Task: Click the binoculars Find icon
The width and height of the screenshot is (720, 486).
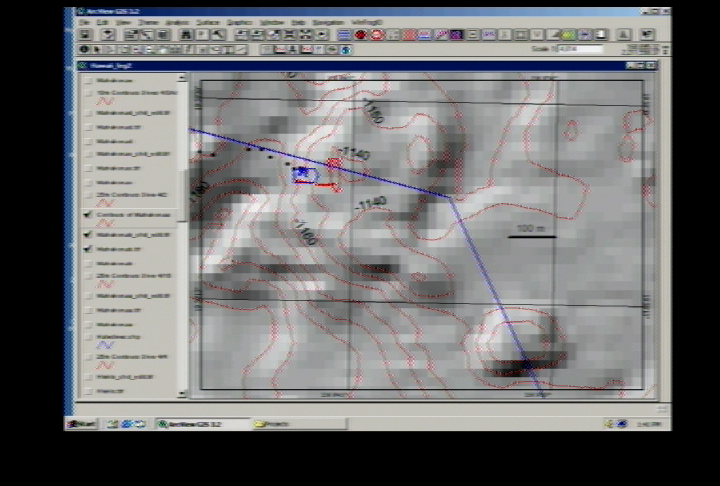Action: [x=186, y=35]
